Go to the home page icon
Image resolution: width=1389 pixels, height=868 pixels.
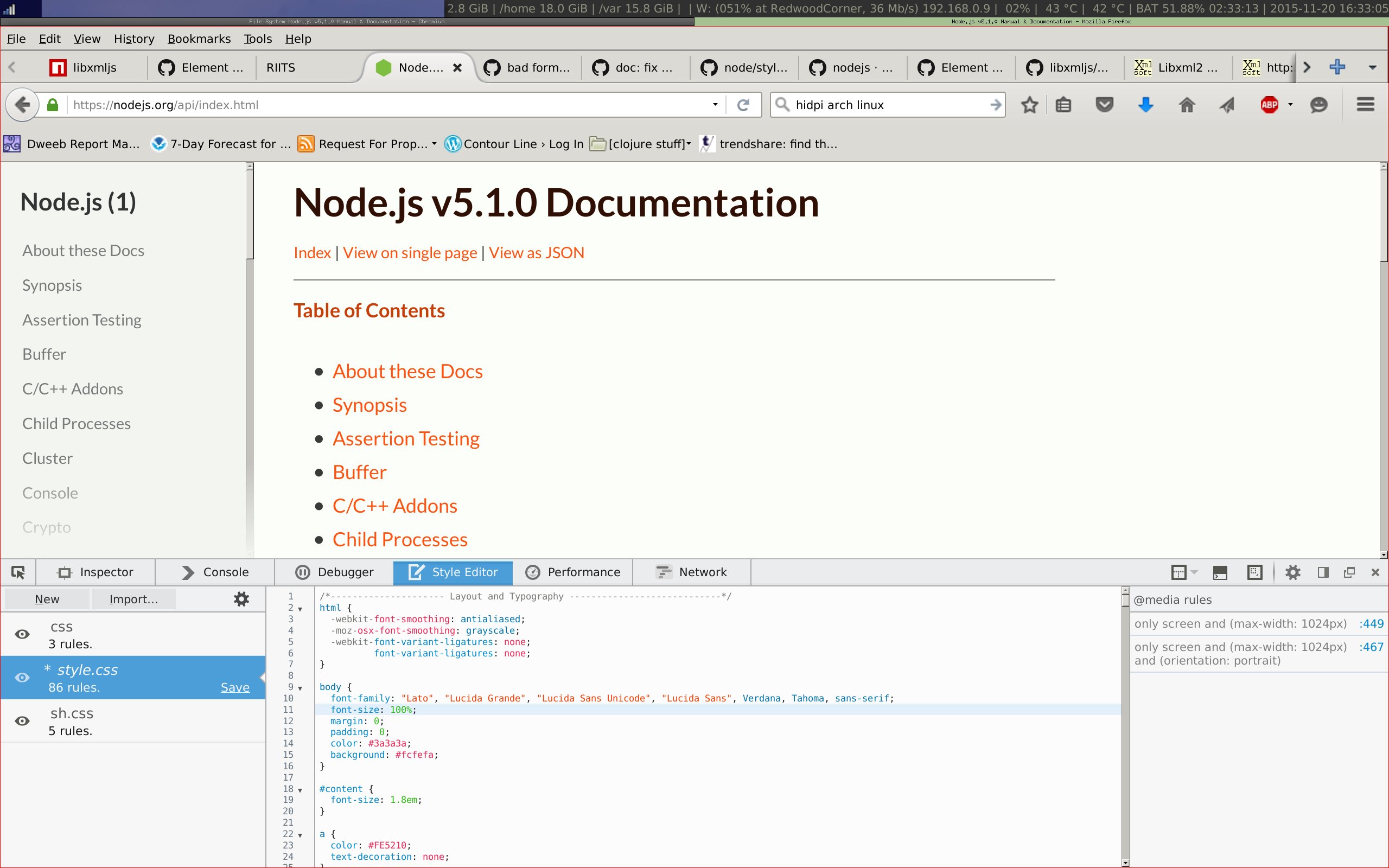tap(1187, 105)
